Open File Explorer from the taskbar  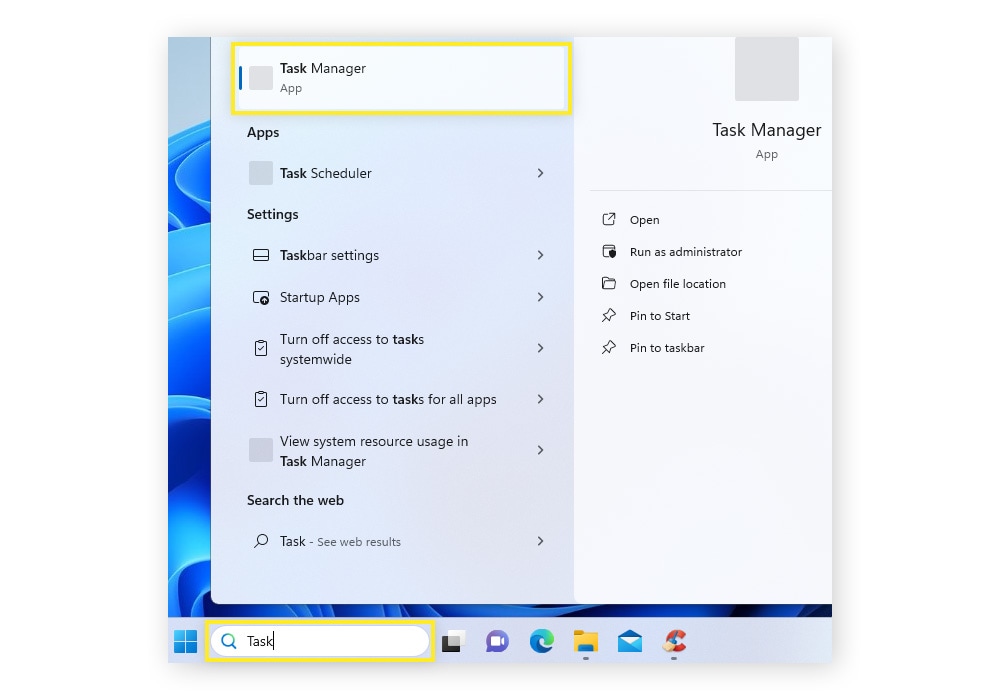(x=586, y=641)
